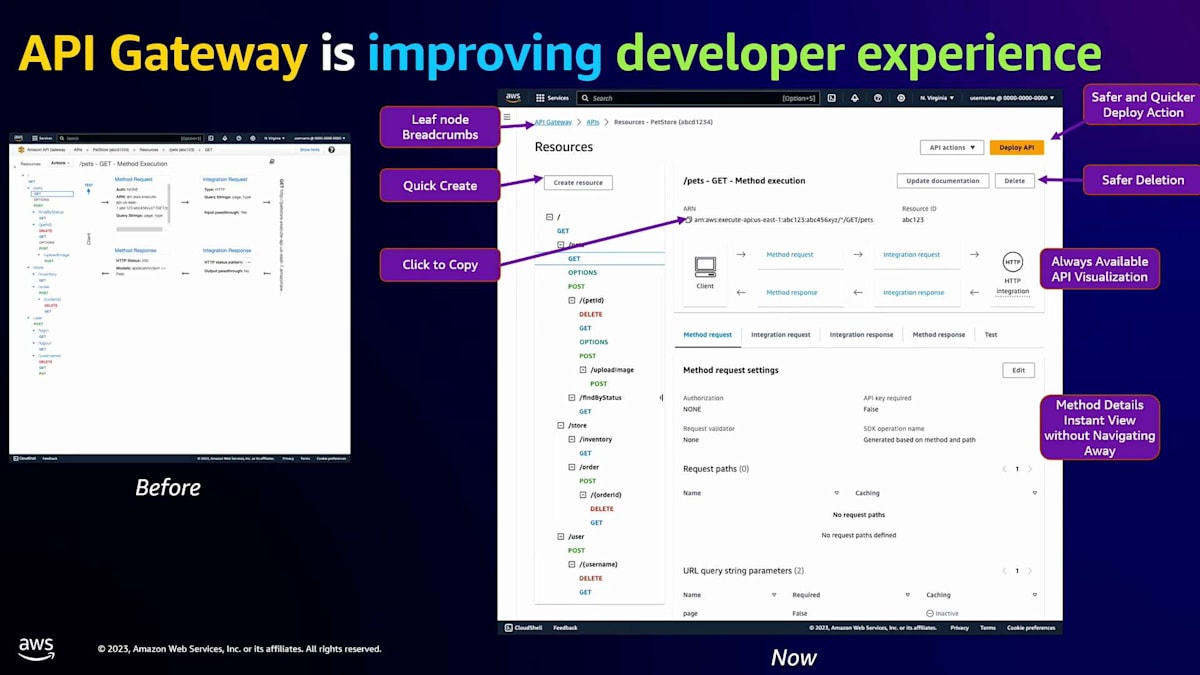Click the HTTP integration circle icon
The height and width of the screenshot is (675, 1200).
pyautogui.click(x=1012, y=263)
